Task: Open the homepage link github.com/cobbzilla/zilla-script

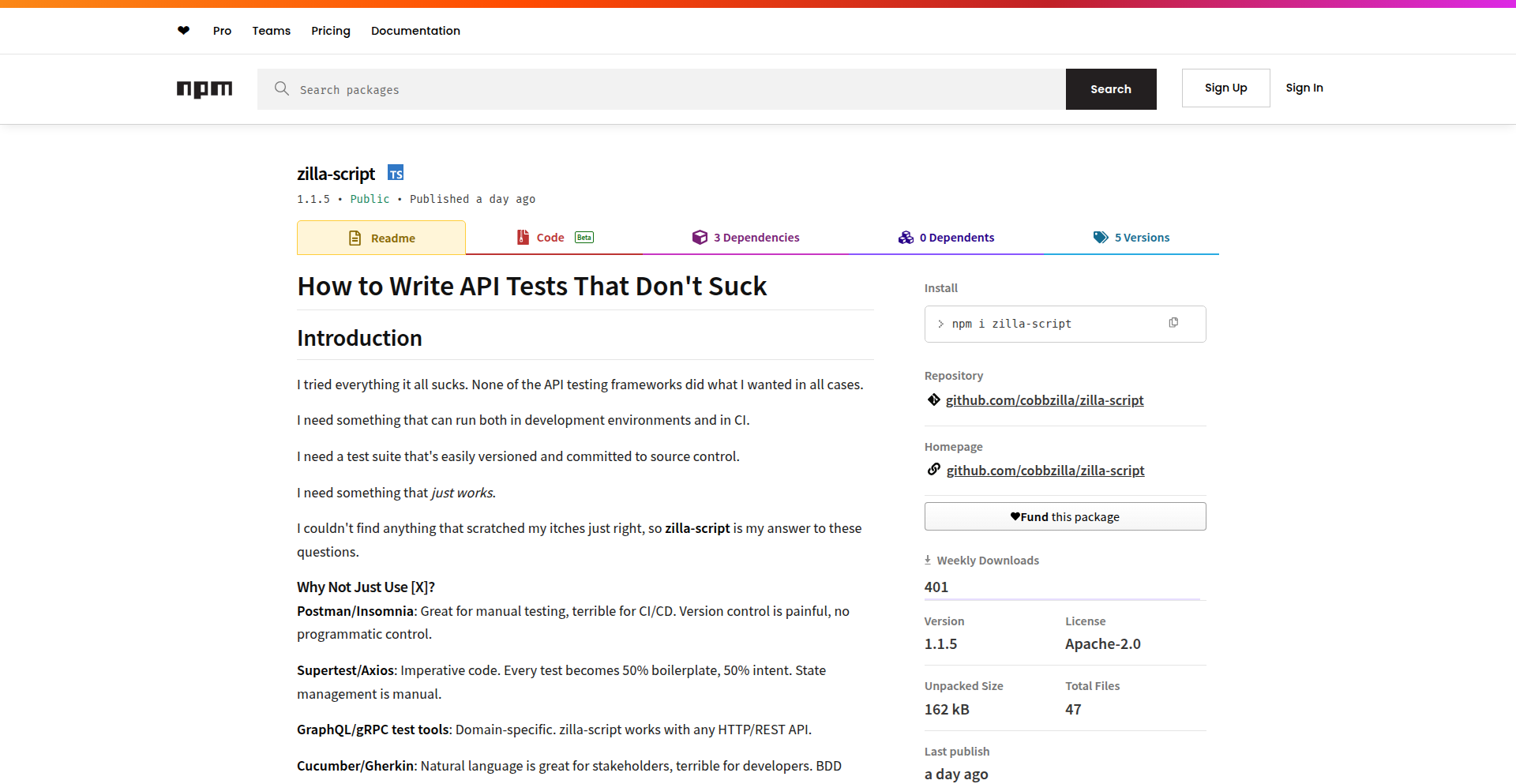Action: point(1045,471)
